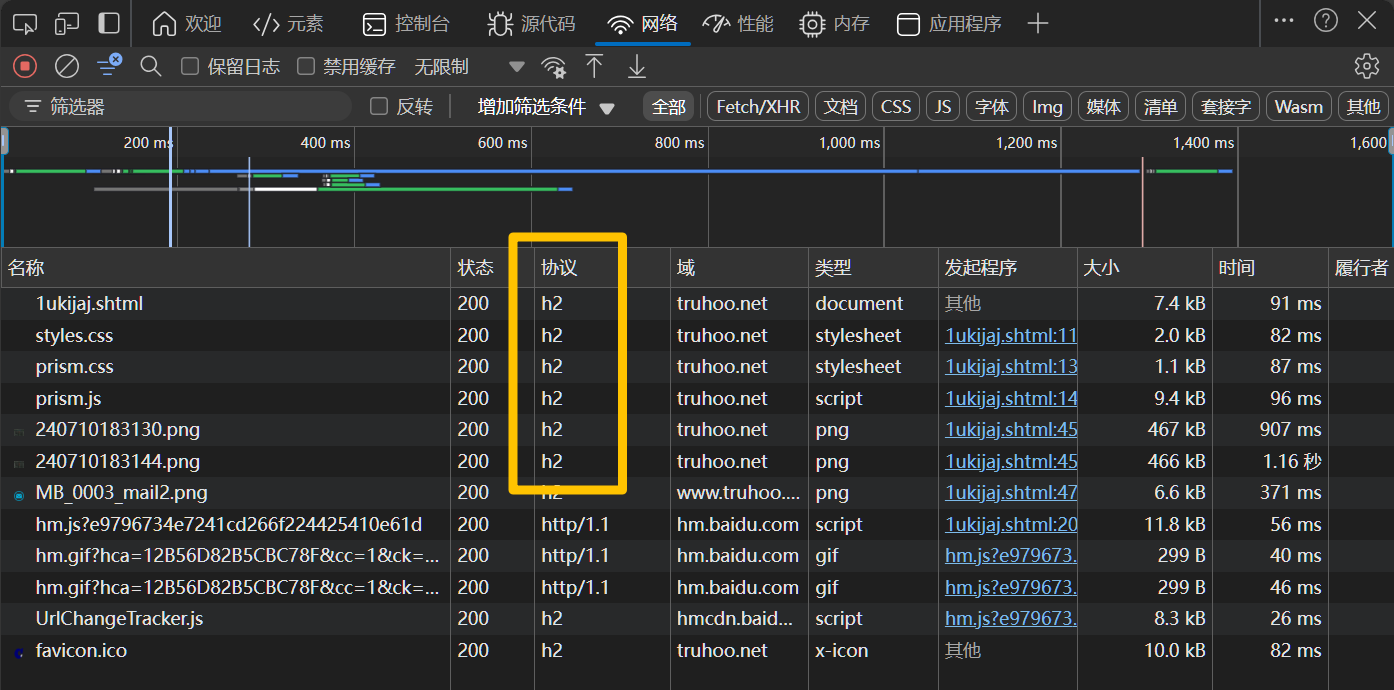Type in the 筛选器 filter field
The height and width of the screenshot is (690, 1394).
(190, 107)
